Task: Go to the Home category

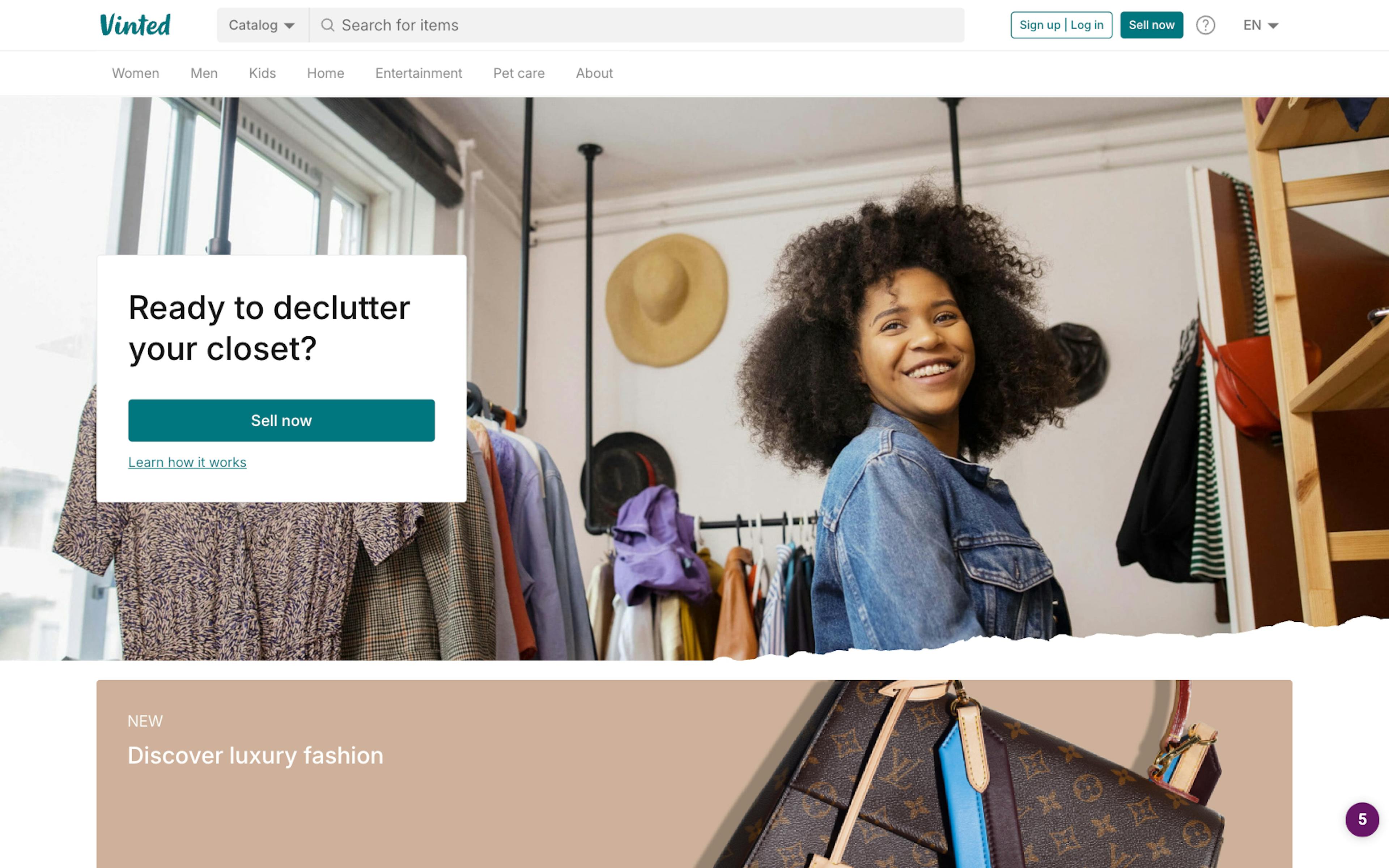Action: (326, 73)
